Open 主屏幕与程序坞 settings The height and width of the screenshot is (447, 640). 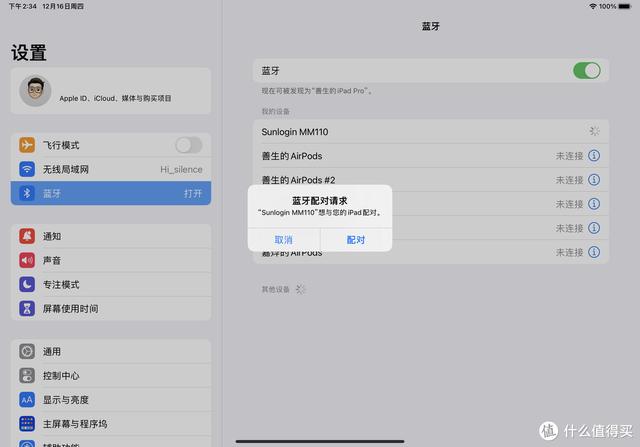(x=111, y=424)
